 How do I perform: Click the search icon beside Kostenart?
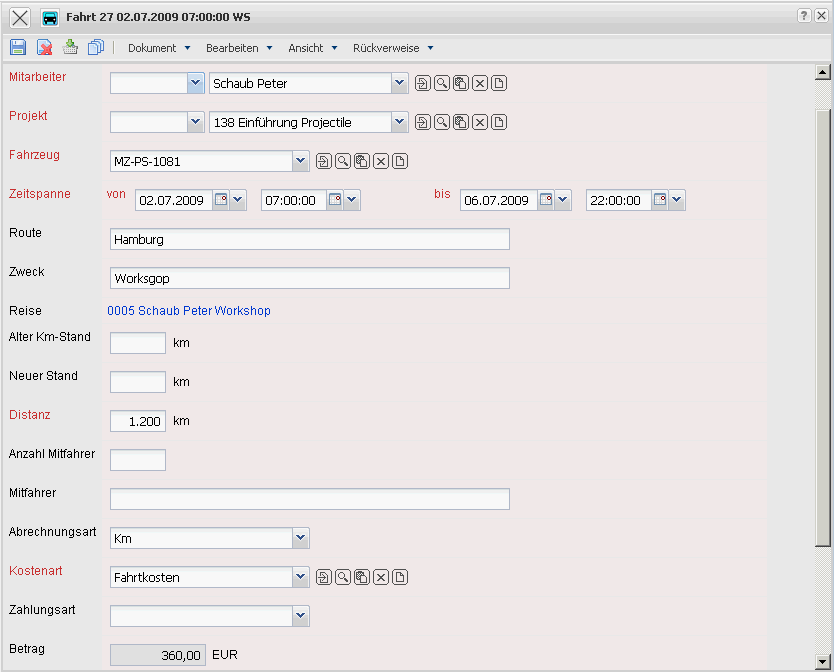[x=342, y=577]
